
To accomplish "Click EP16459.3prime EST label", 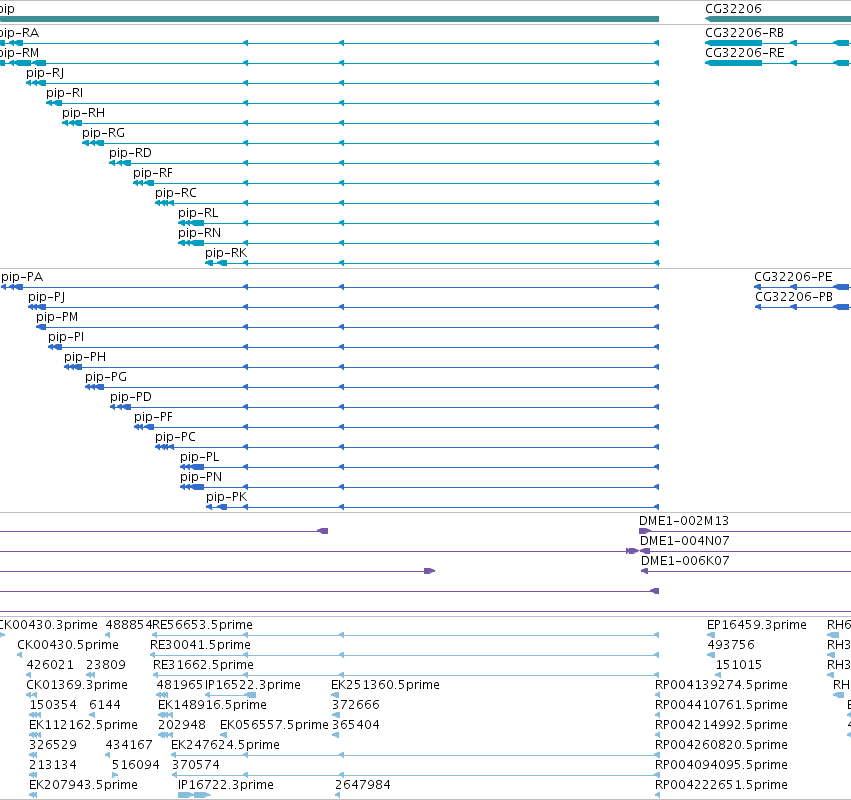I will pyautogui.click(x=757, y=625).
